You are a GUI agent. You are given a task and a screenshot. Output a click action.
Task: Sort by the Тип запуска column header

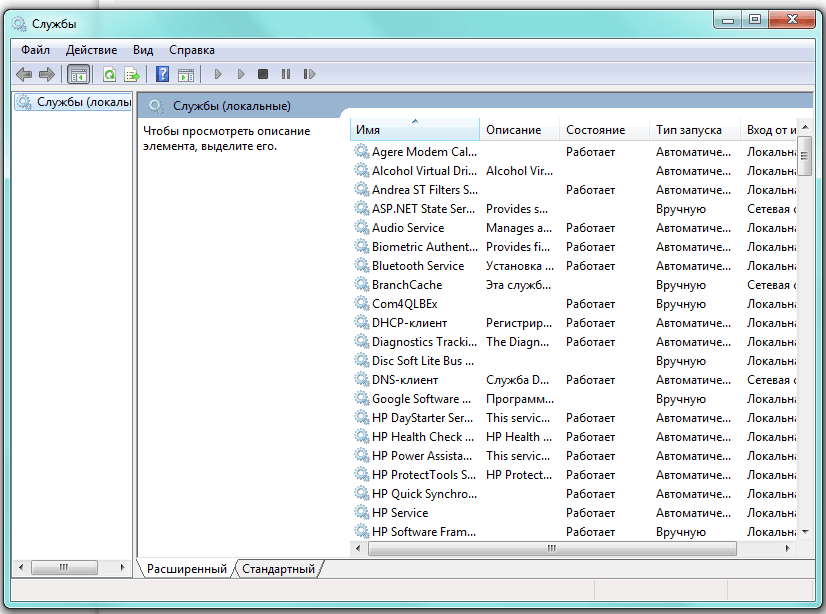tap(688, 130)
